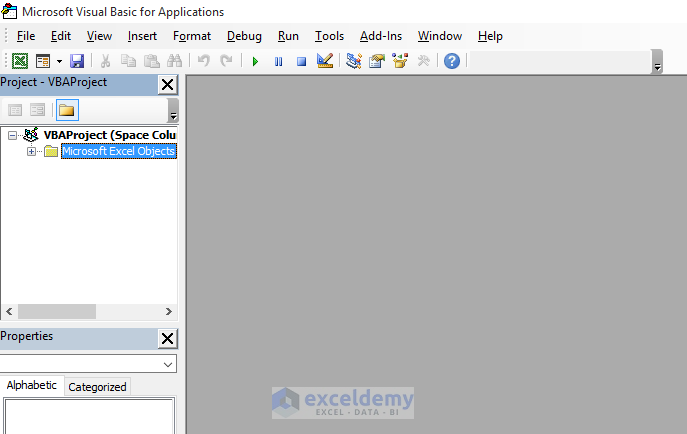Click the Insert UserForm toolbar icon
Image resolution: width=687 pixels, height=434 pixels.
[43, 61]
